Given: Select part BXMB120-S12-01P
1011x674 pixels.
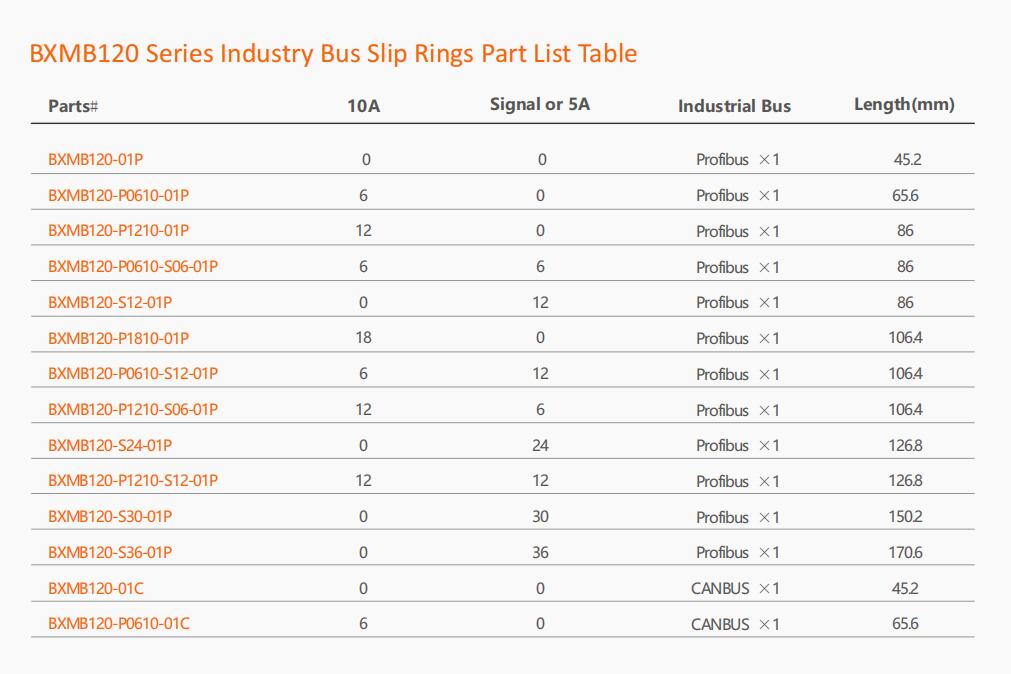Looking at the screenshot, I should [110, 302].
